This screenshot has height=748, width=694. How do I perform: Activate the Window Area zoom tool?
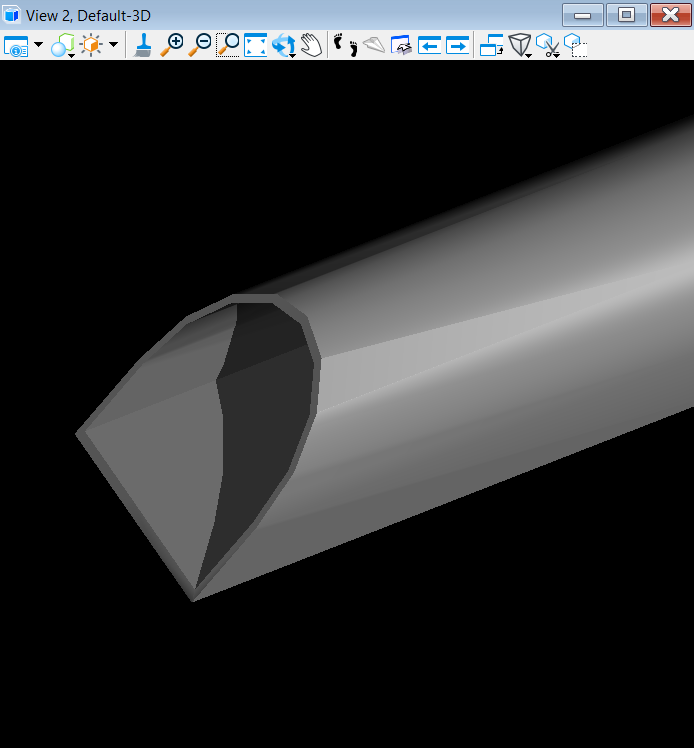(228, 45)
